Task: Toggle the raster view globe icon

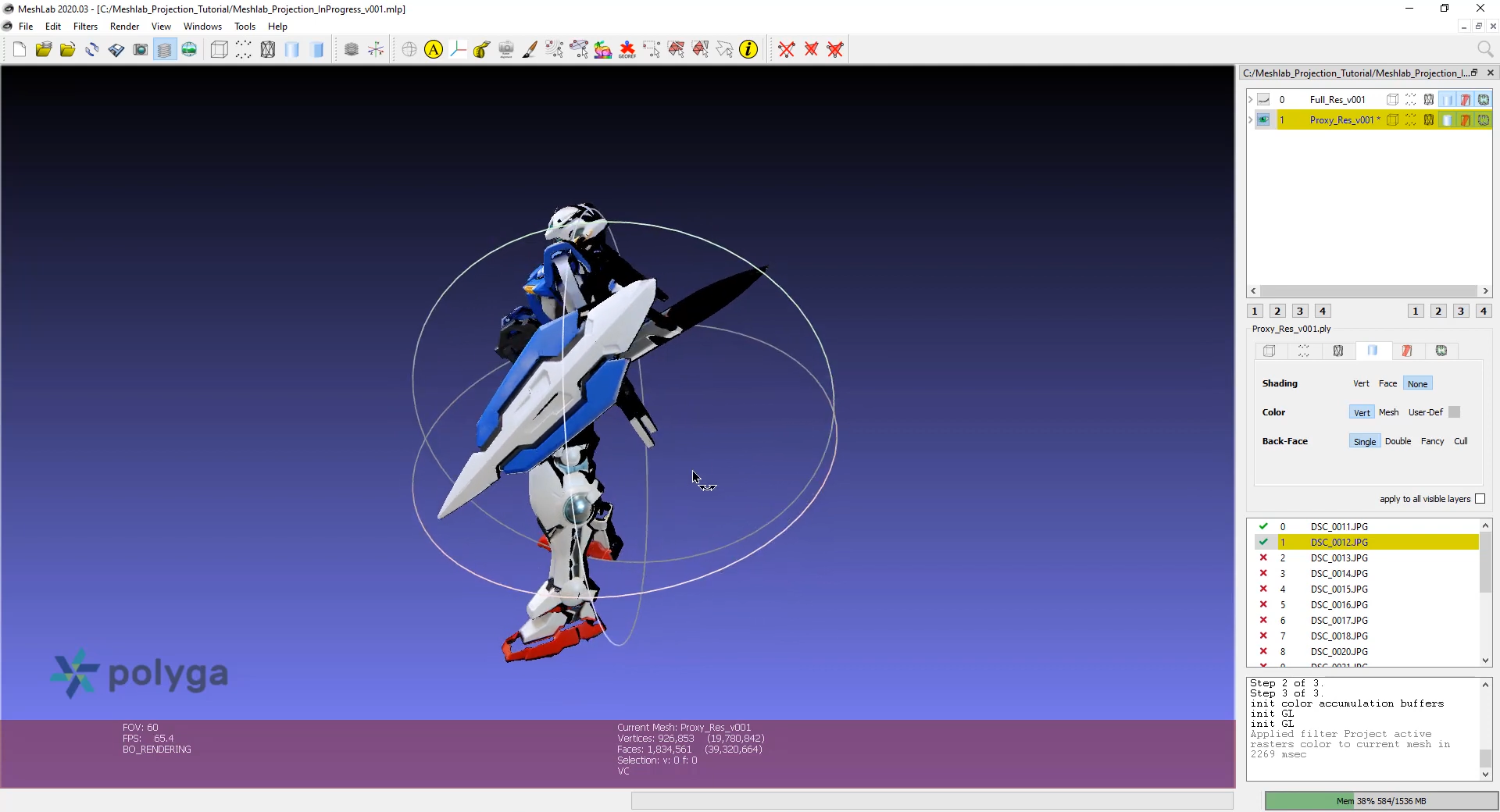Action: point(189,50)
